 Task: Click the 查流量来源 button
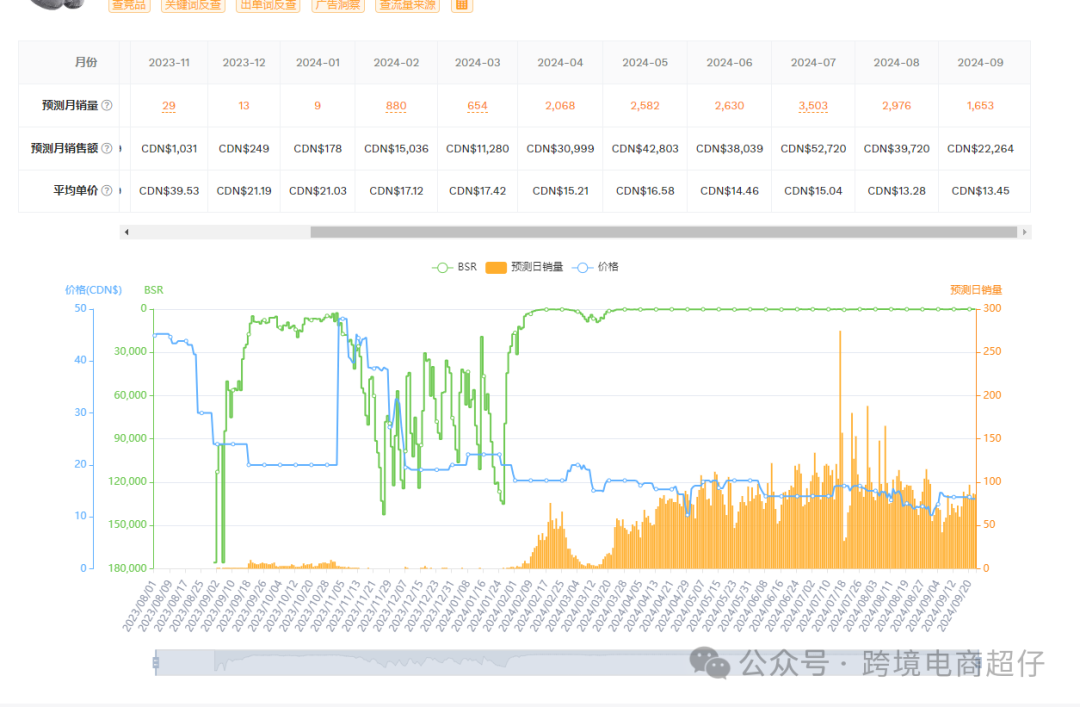tap(407, 5)
